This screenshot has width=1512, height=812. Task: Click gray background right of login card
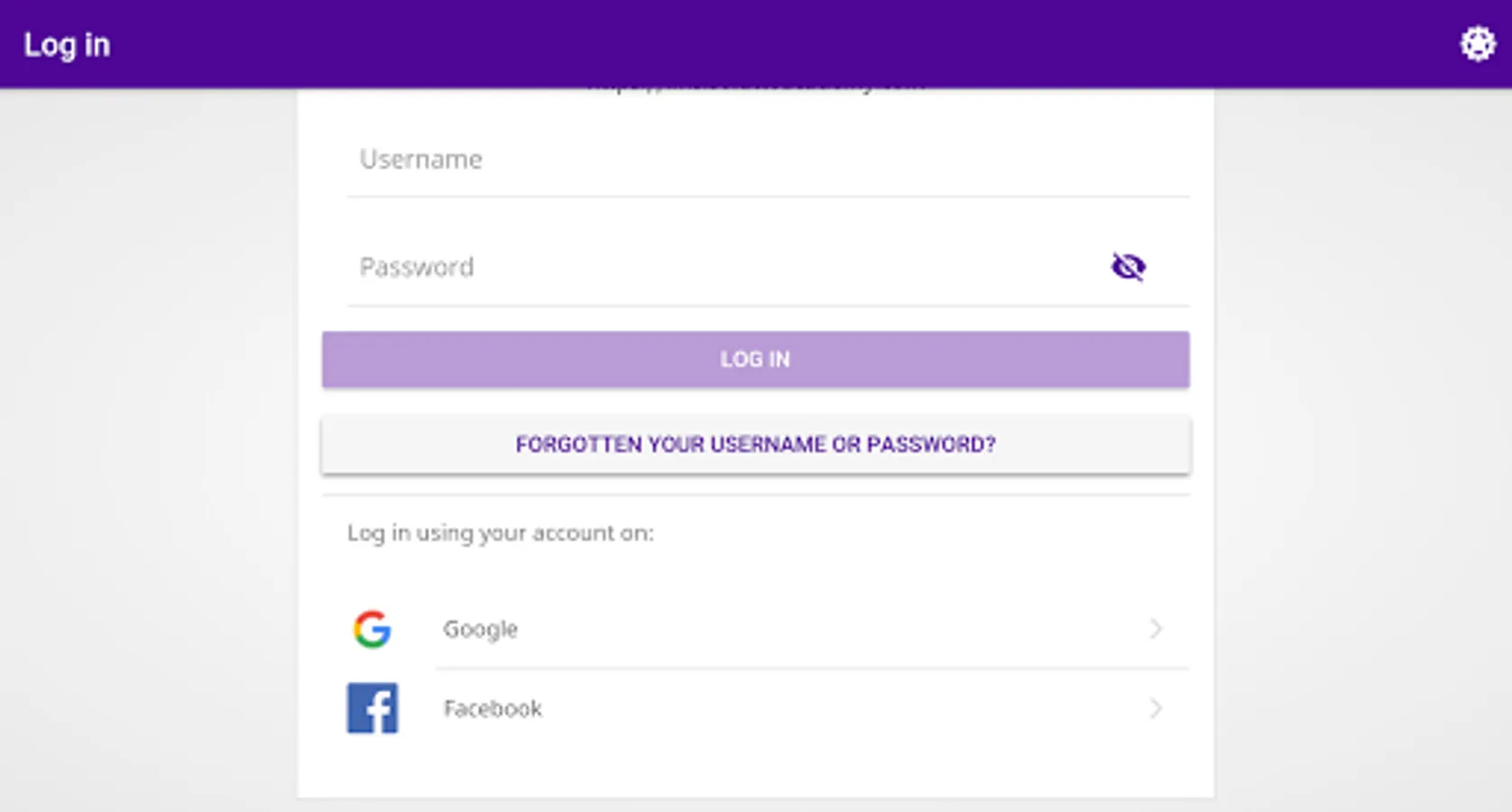tap(1362, 451)
